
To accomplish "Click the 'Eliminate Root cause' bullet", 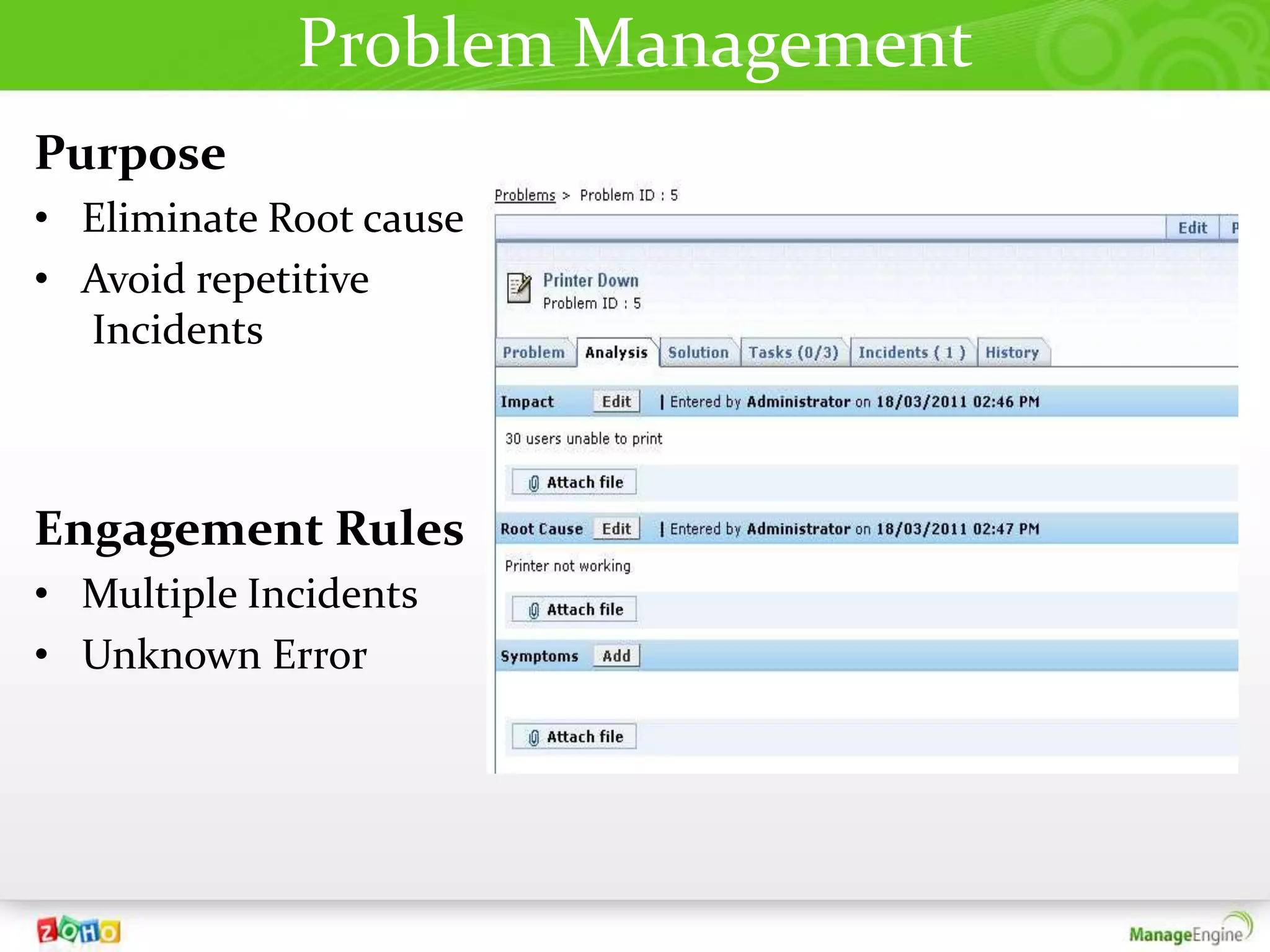I will pos(273,218).
